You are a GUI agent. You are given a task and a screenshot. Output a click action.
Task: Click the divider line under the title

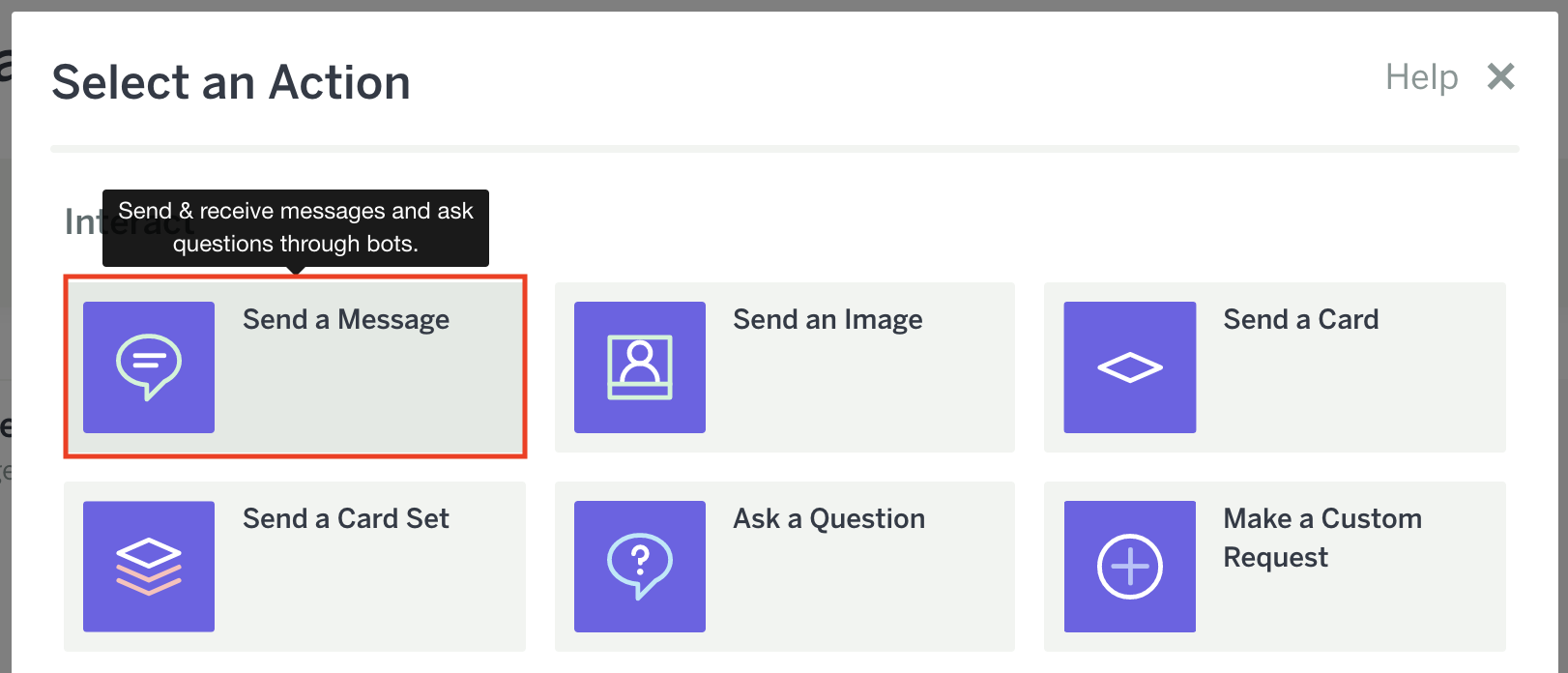[x=784, y=149]
